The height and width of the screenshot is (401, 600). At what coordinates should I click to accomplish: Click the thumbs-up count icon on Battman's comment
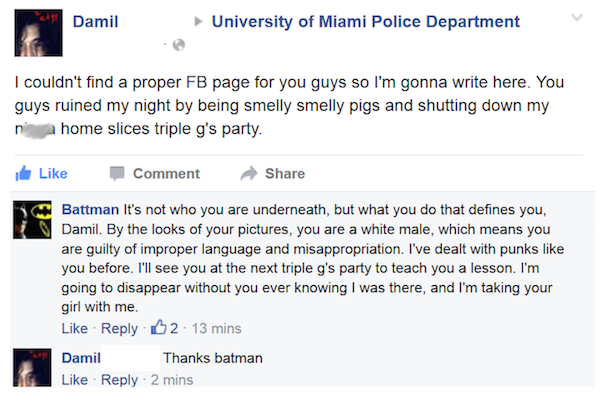(158, 328)
